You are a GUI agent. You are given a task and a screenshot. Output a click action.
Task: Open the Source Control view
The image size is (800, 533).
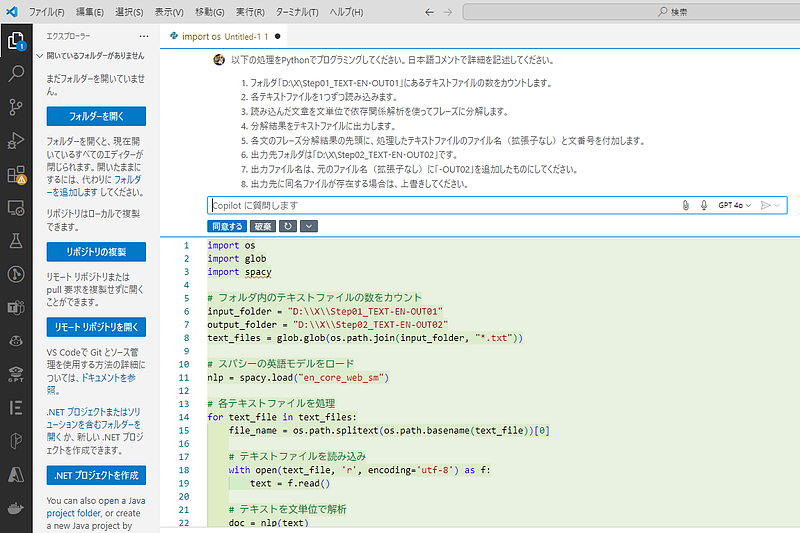click(16, 107)
